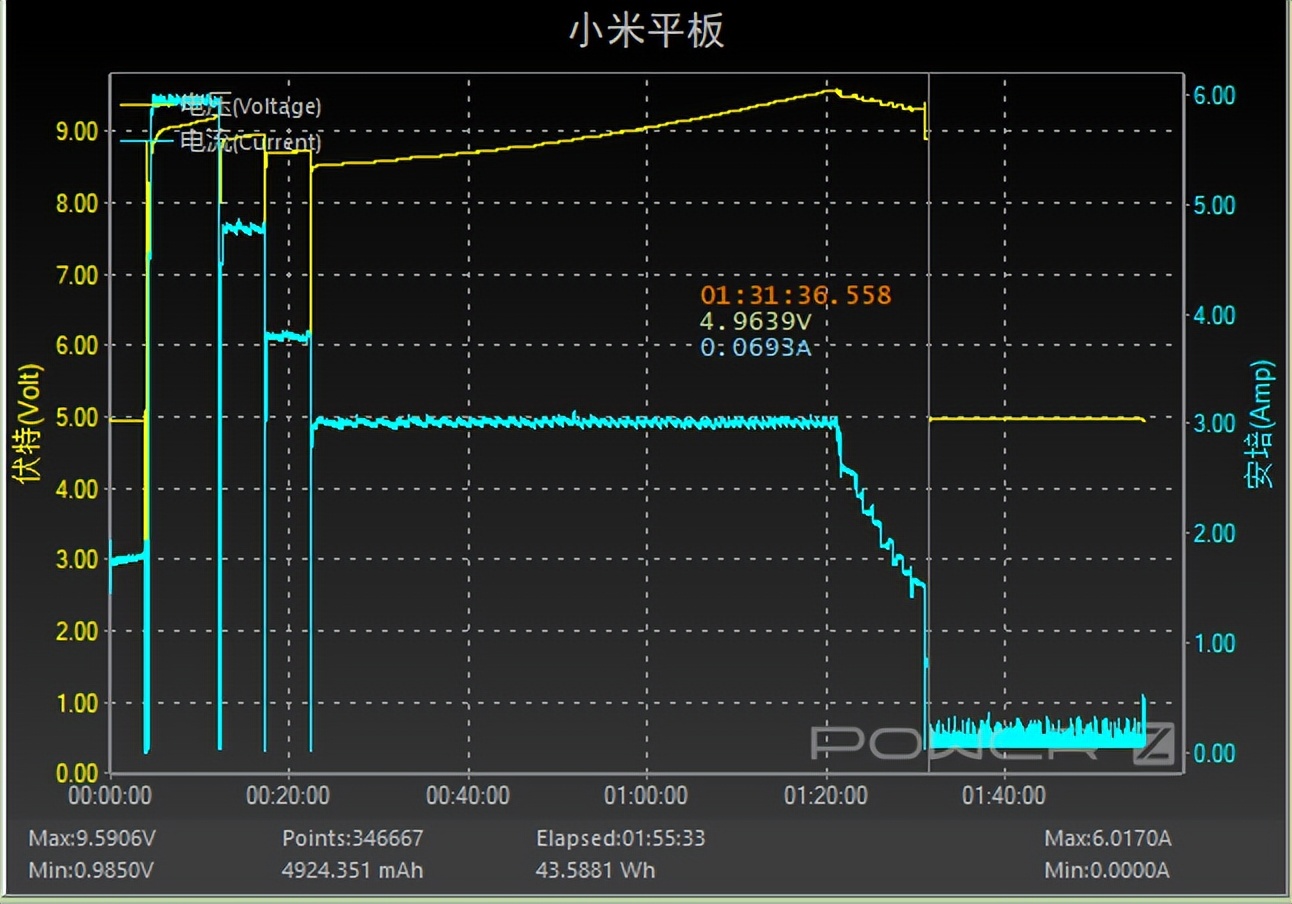The width and height of the screenshot is (1292, 904).
Task: Toggle the 电压(Voltage) curve visibility
Action: [x=248, y=105]
